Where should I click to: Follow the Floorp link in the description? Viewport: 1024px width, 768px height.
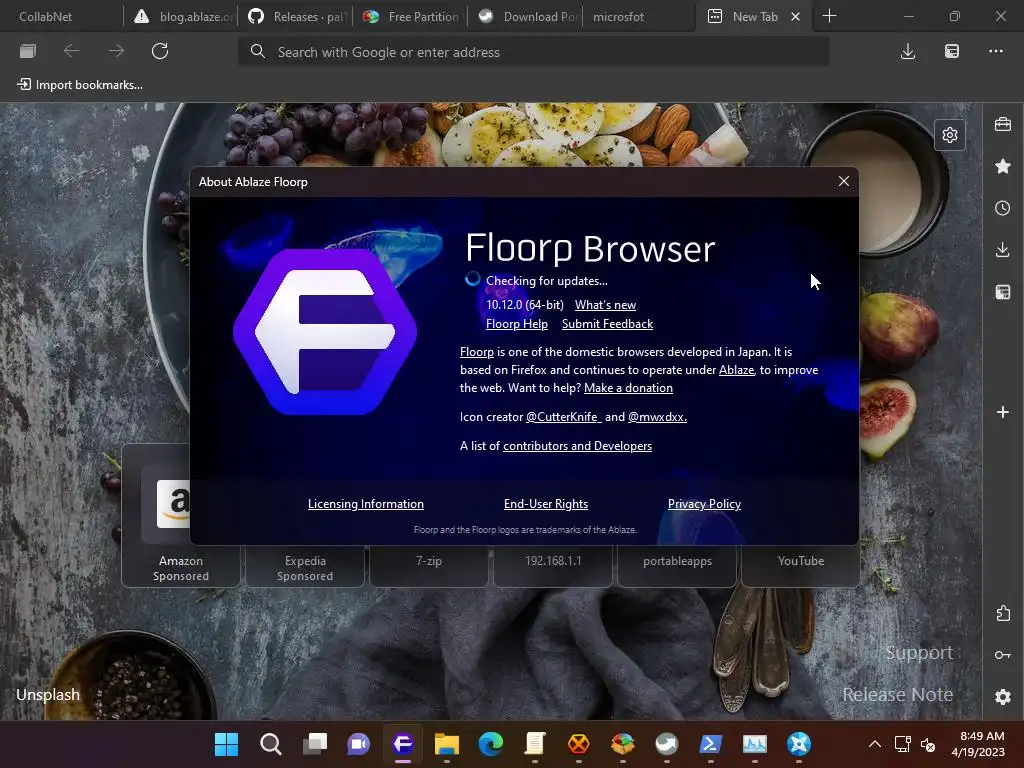coord(477,352)
